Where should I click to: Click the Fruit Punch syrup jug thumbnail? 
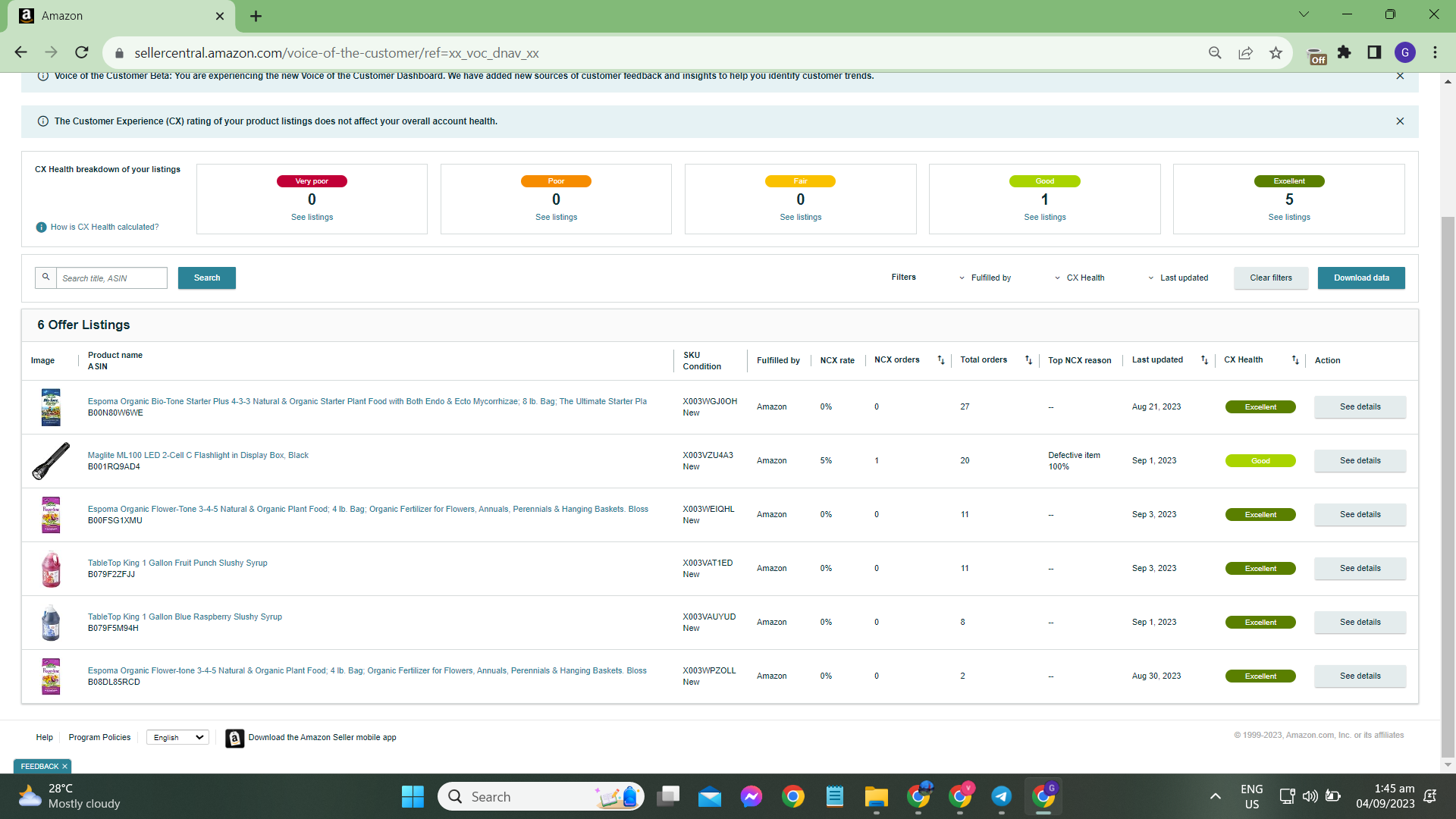(x=51, y=569)
